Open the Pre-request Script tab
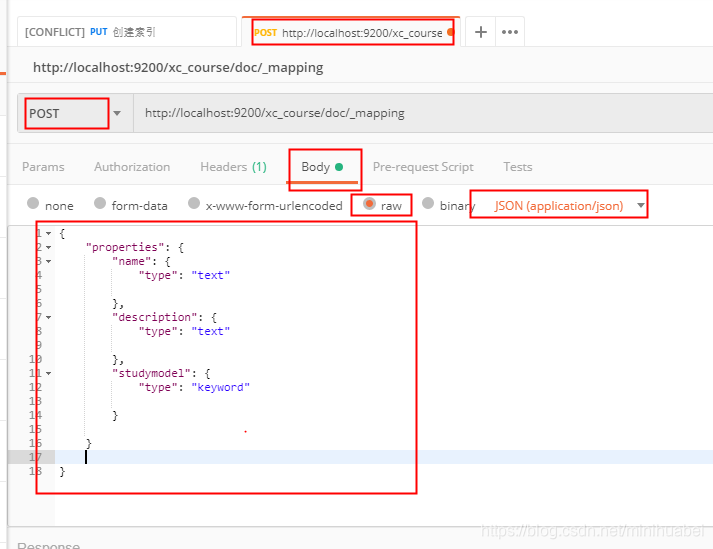 (x=423, y=167)
